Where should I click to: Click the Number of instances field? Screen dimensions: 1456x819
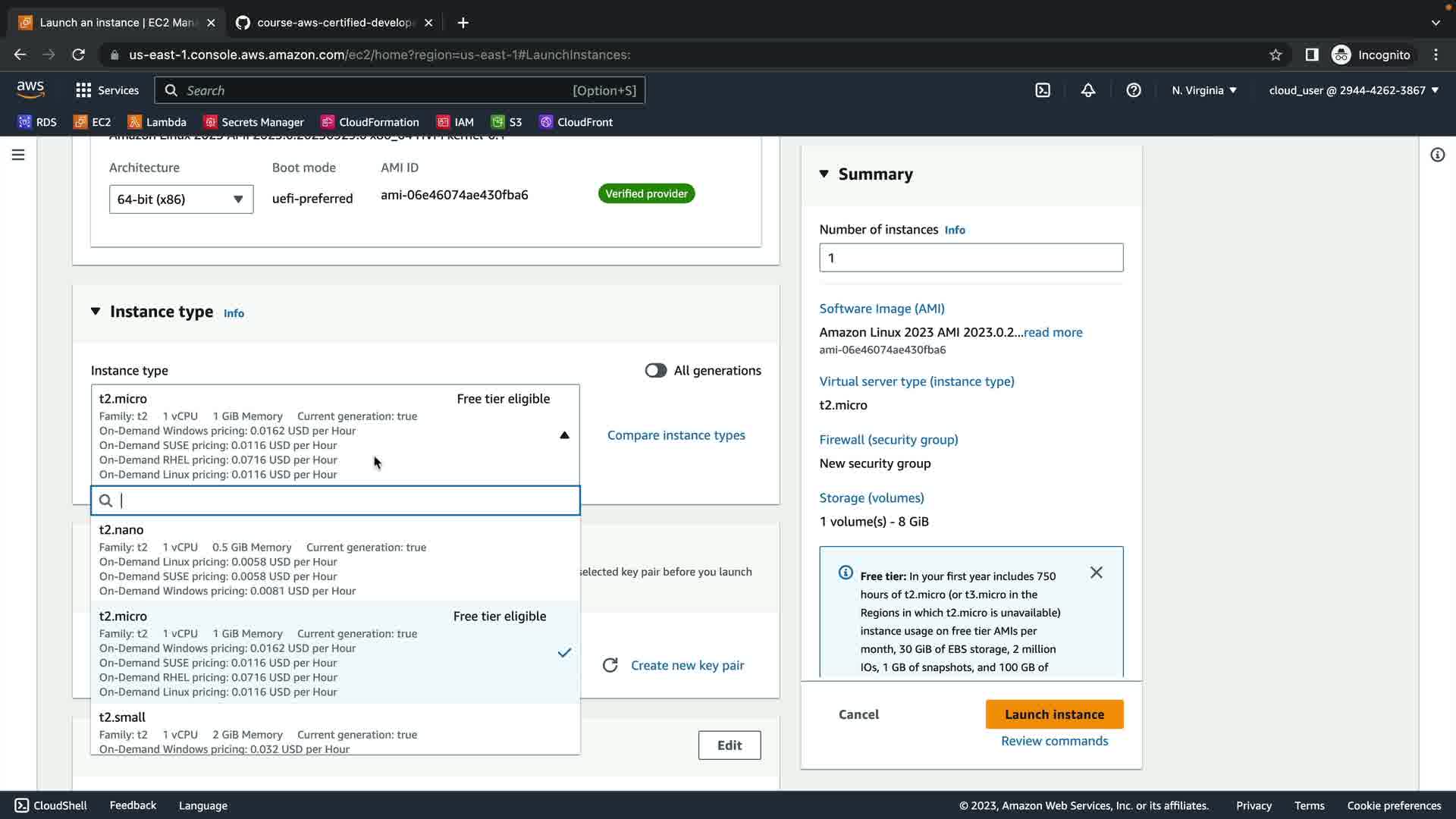[x=971, y=258]
